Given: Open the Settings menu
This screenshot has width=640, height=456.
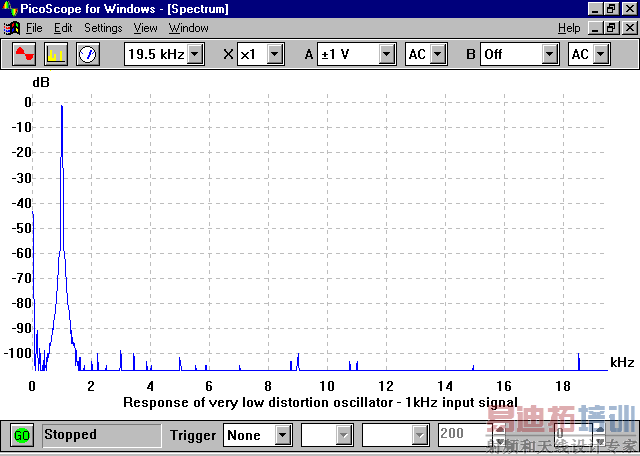Looking at the screenshot, I should point(103,28).
